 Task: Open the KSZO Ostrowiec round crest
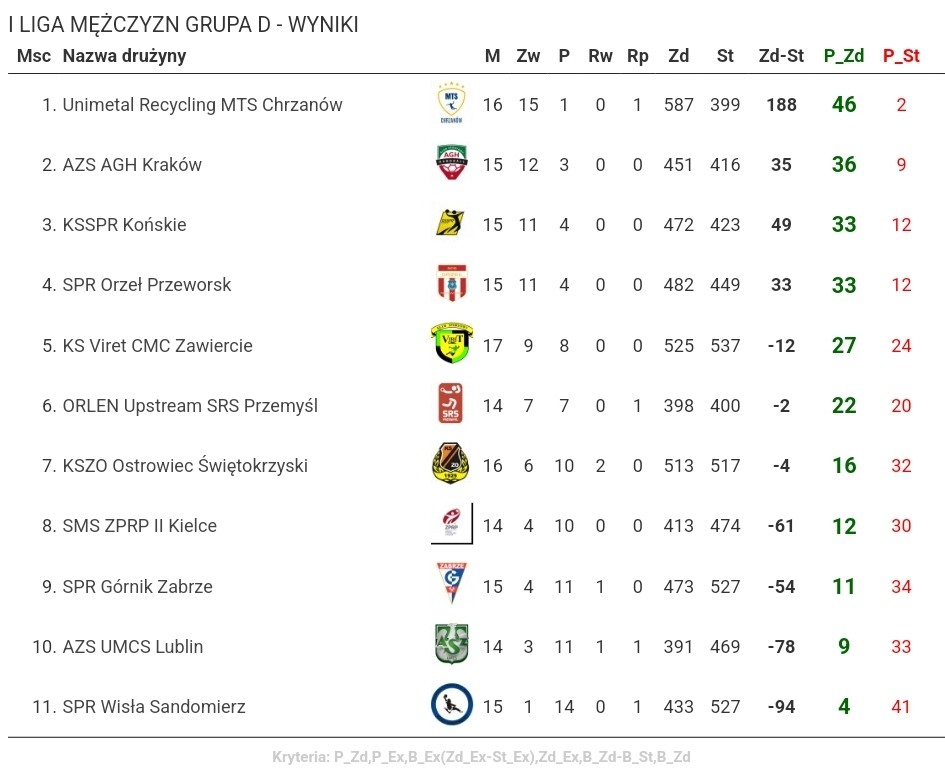pos(451,464)
